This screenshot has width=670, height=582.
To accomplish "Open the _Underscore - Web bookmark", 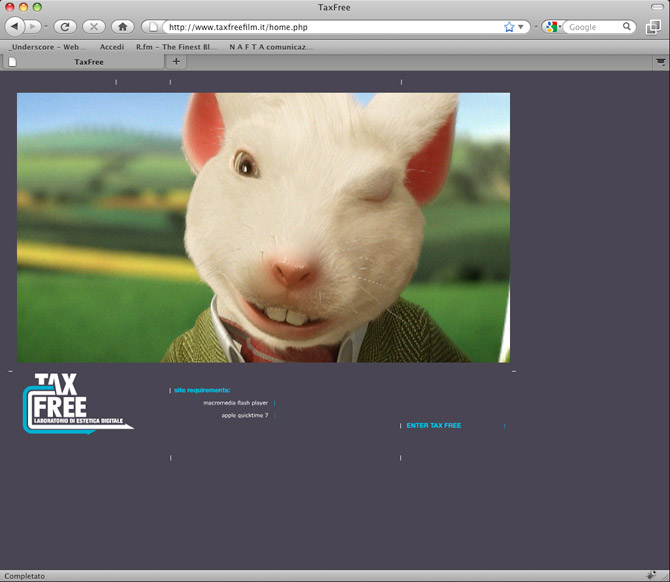I will (47, 47).
